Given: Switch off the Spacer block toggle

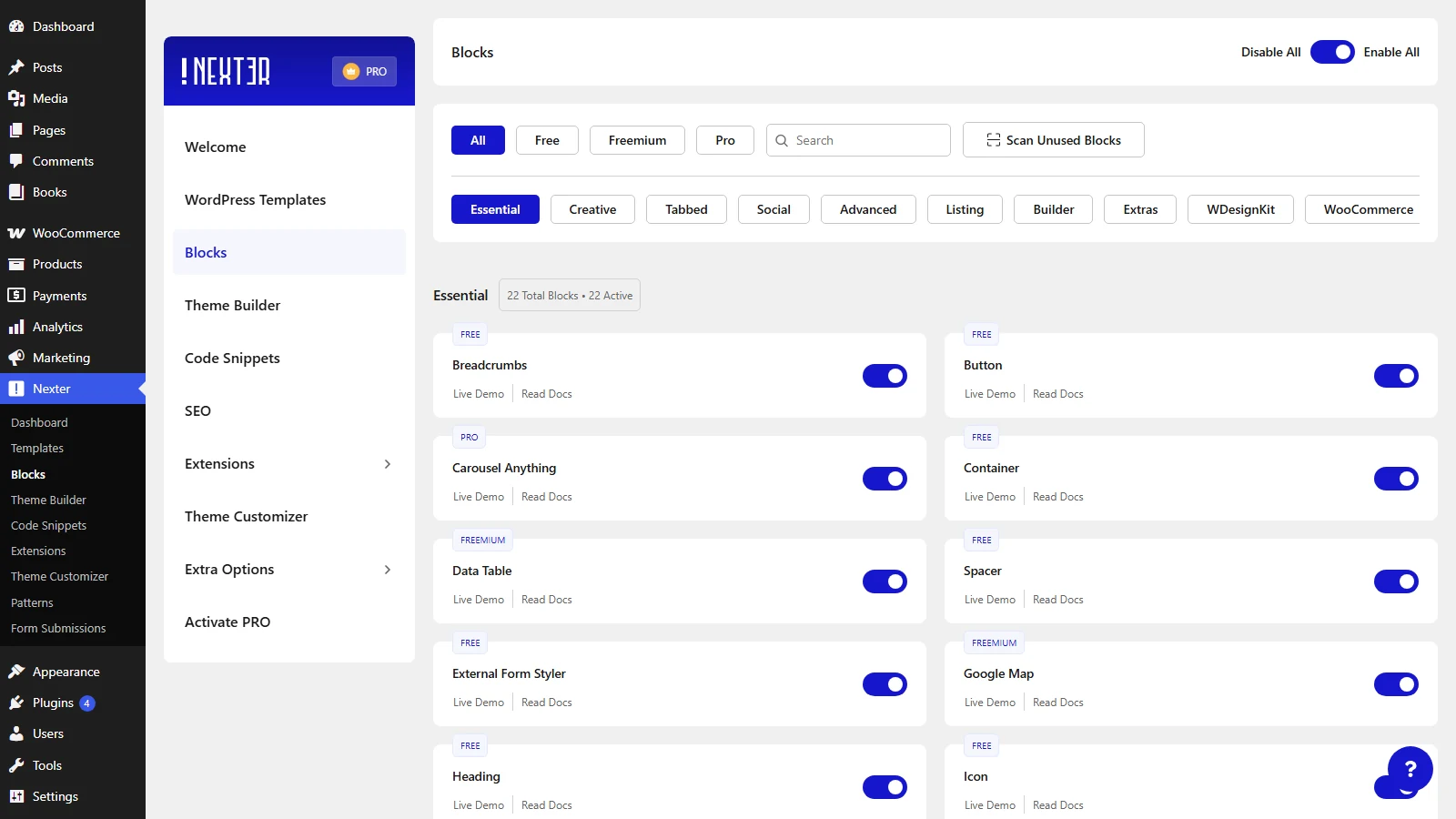Looking at the screenshot, I should point(1396,581).
